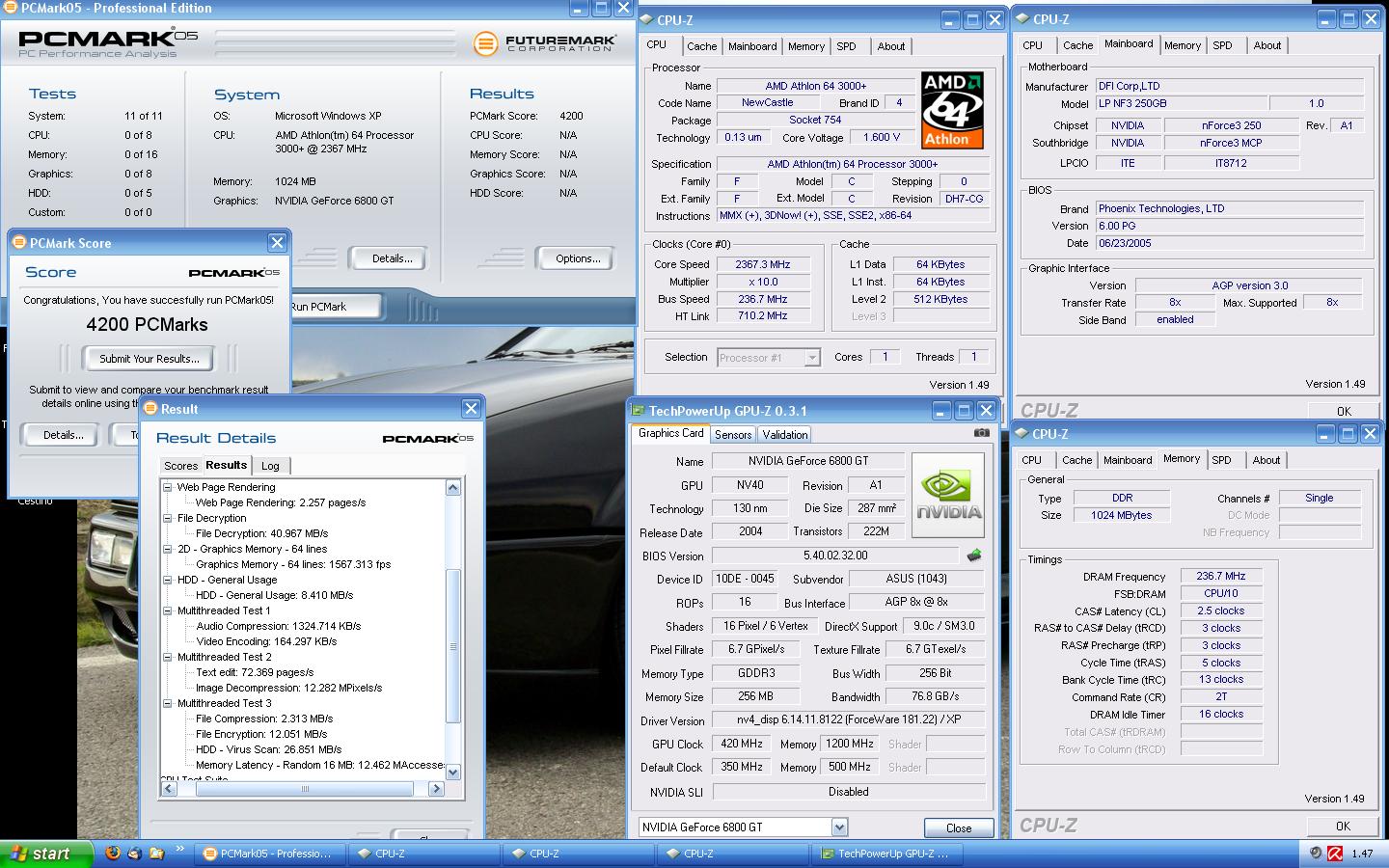The image size is (1389, 868).
Task: Click the AMD Athlon 64 logo in CPU-Z
Action: click(x=952, y=109)
